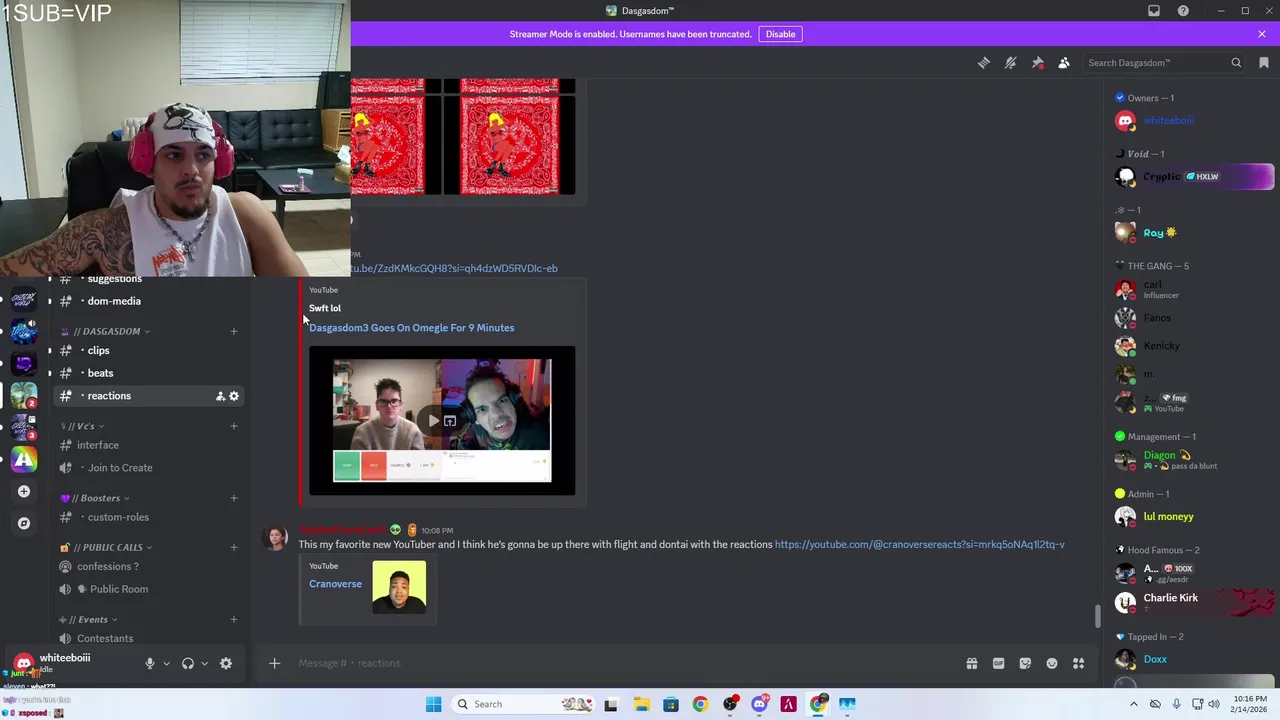Add a server with plus icon

(24, 492)
